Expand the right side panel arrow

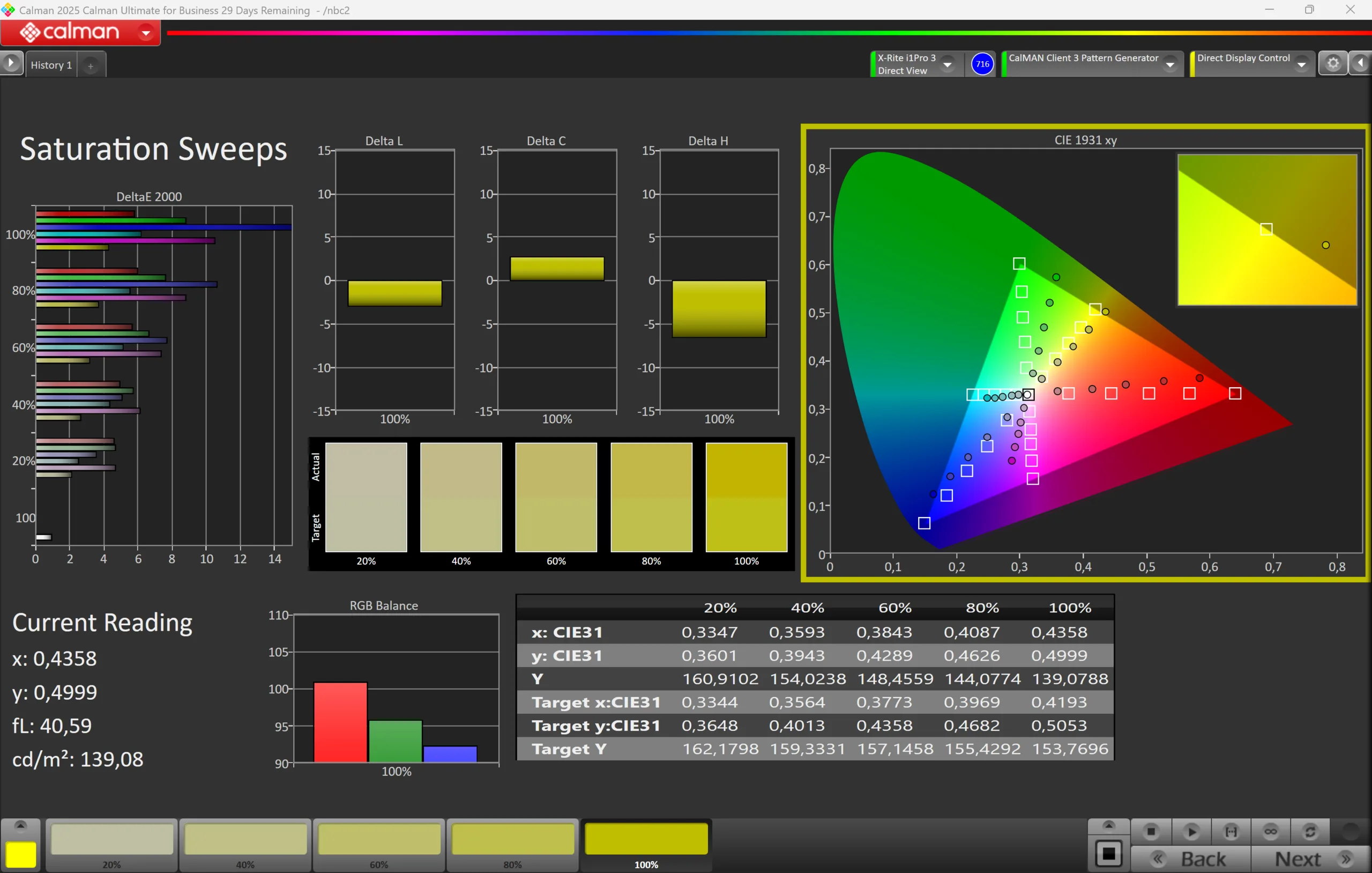(1361, 63)
